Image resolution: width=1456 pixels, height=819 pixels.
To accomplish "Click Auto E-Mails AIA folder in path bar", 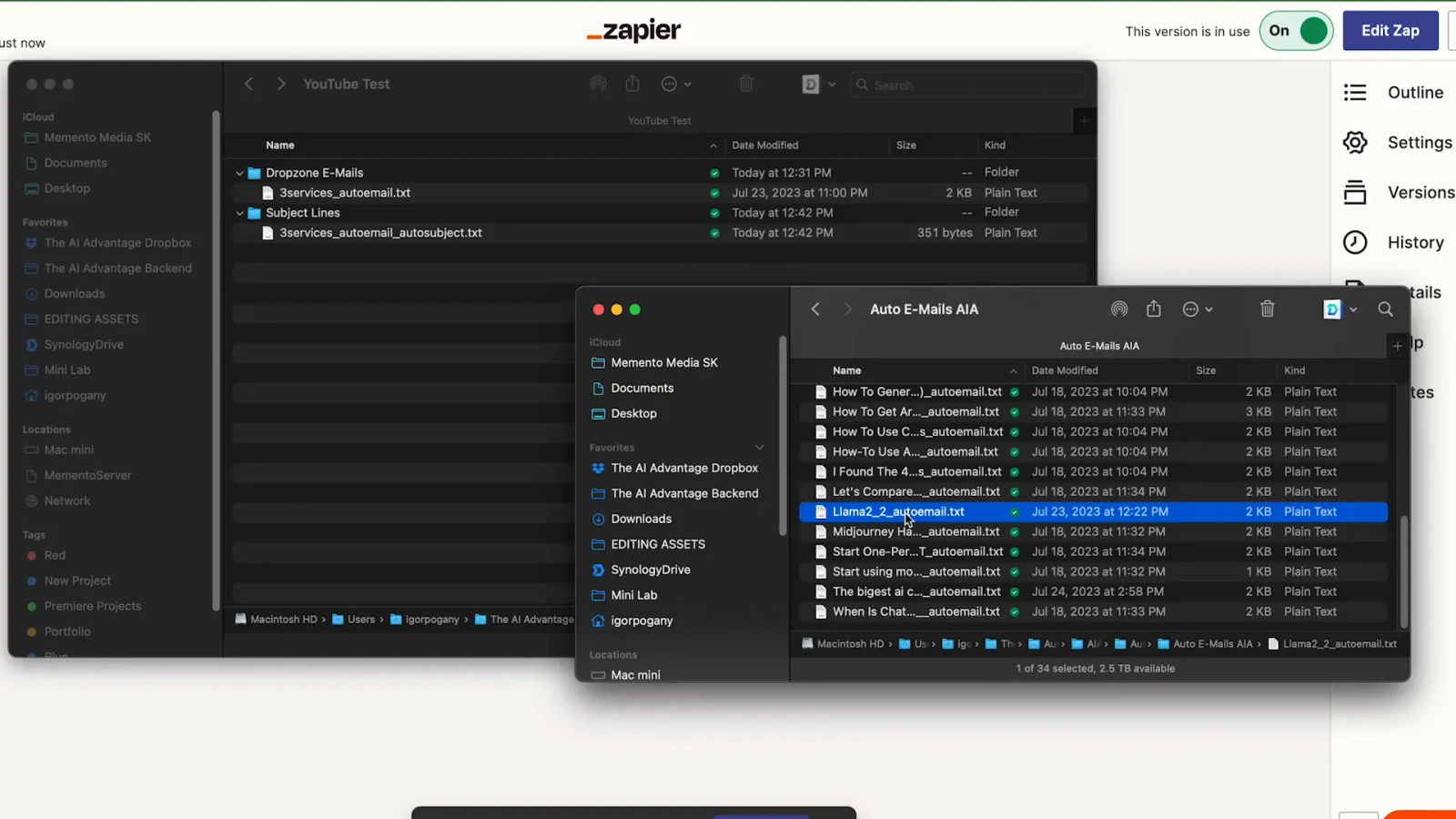I will 1204,644.
